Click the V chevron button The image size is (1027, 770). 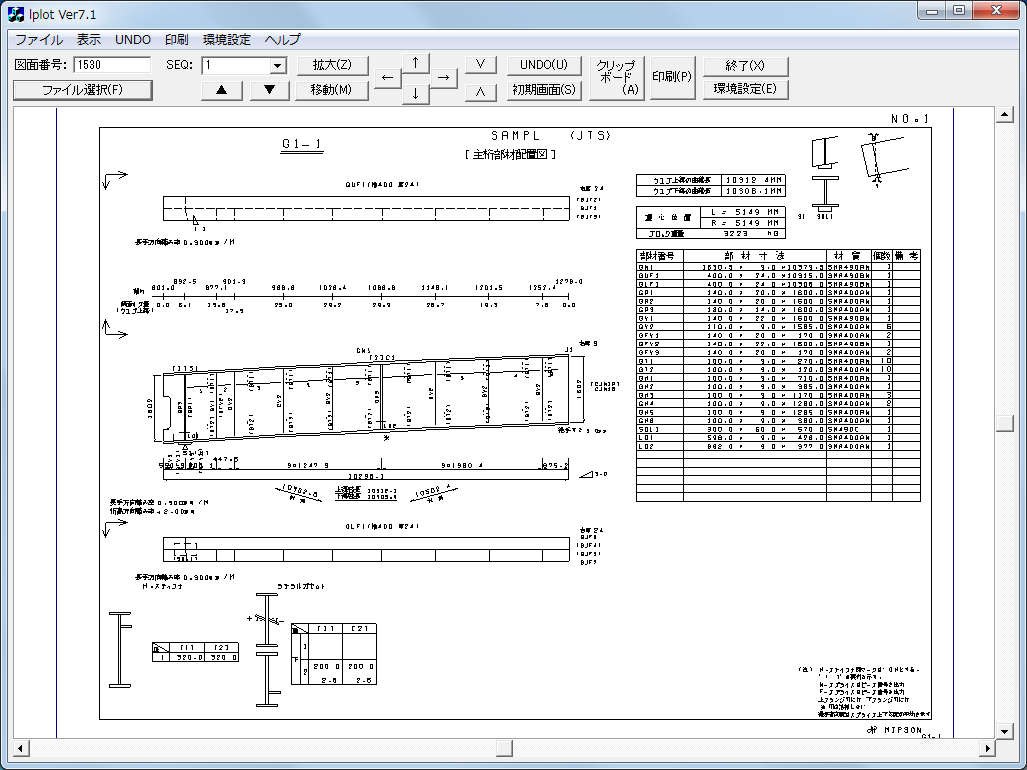[x=481, y=65]
